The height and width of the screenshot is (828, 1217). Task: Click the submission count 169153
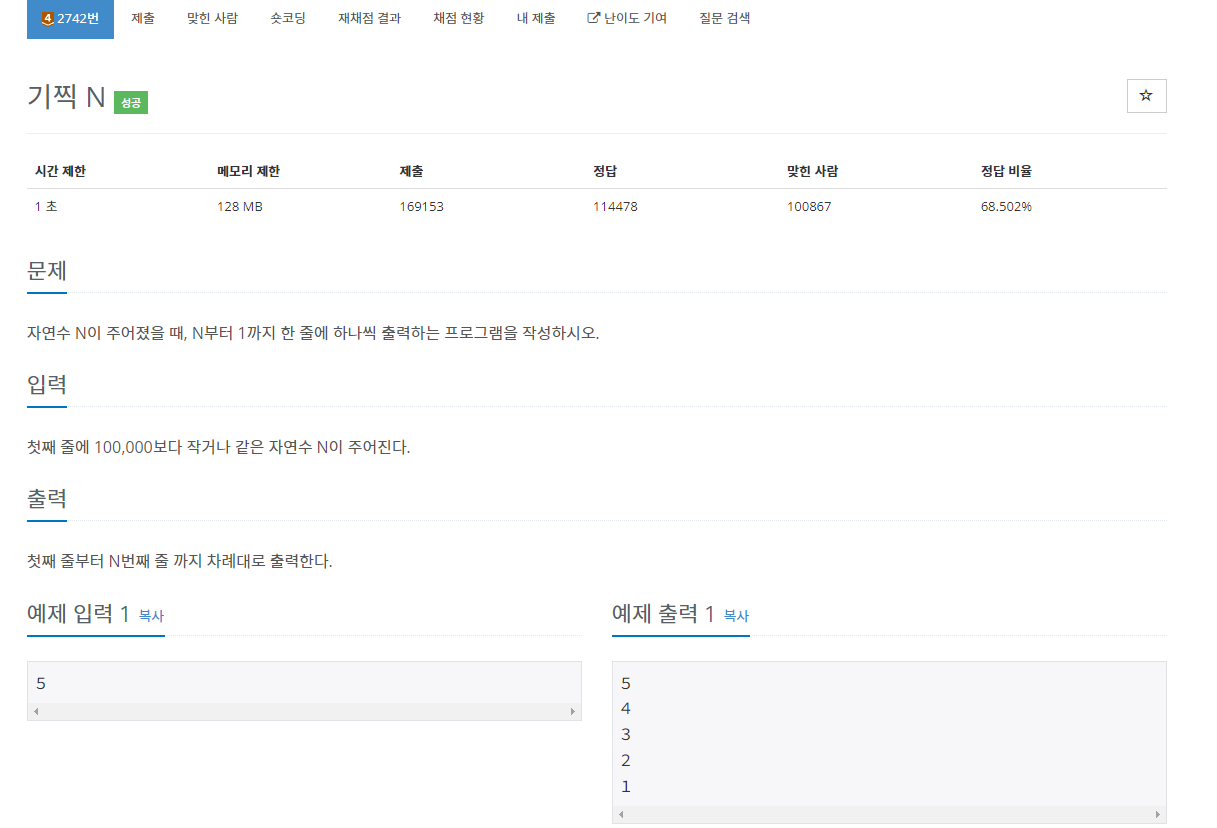coord(421,207)
